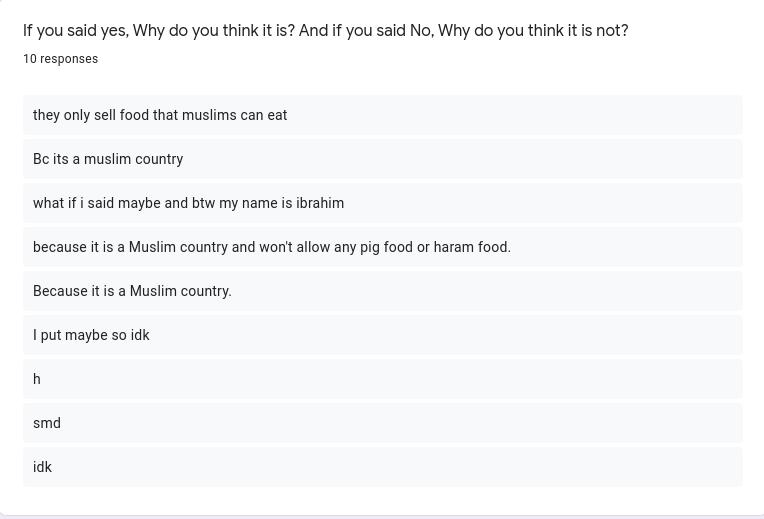
Task: Click the question title about yes or no reasons
Action: click(x=325, y=31)
